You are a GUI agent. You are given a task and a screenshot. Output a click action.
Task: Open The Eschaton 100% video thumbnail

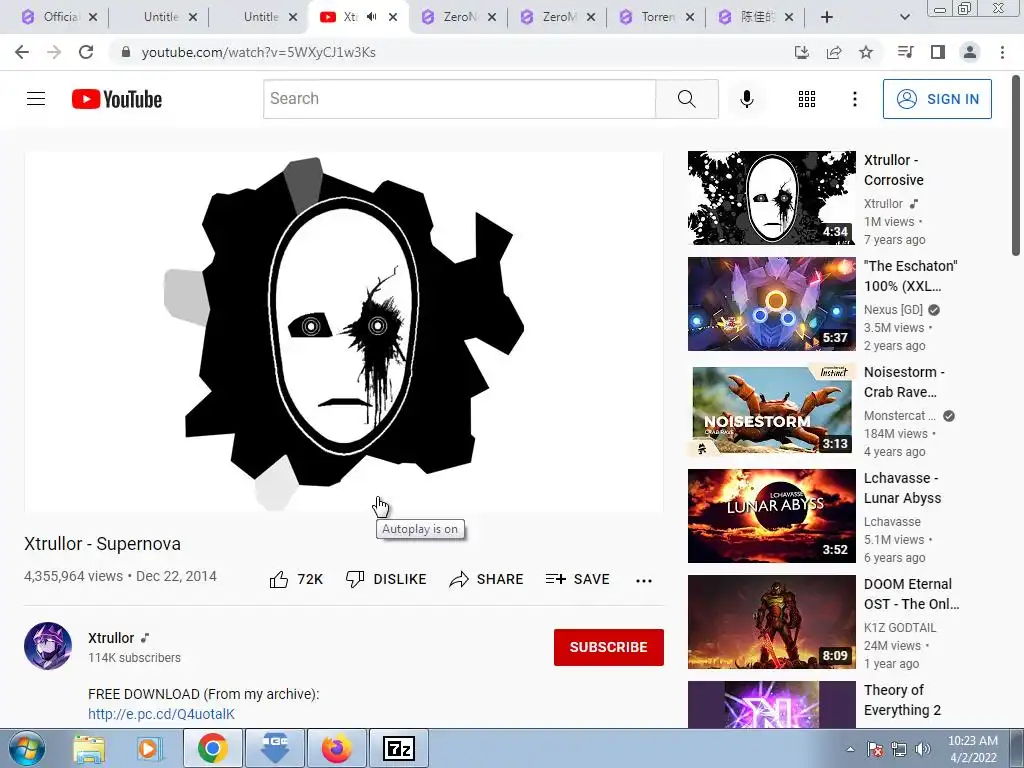[771, 304]
